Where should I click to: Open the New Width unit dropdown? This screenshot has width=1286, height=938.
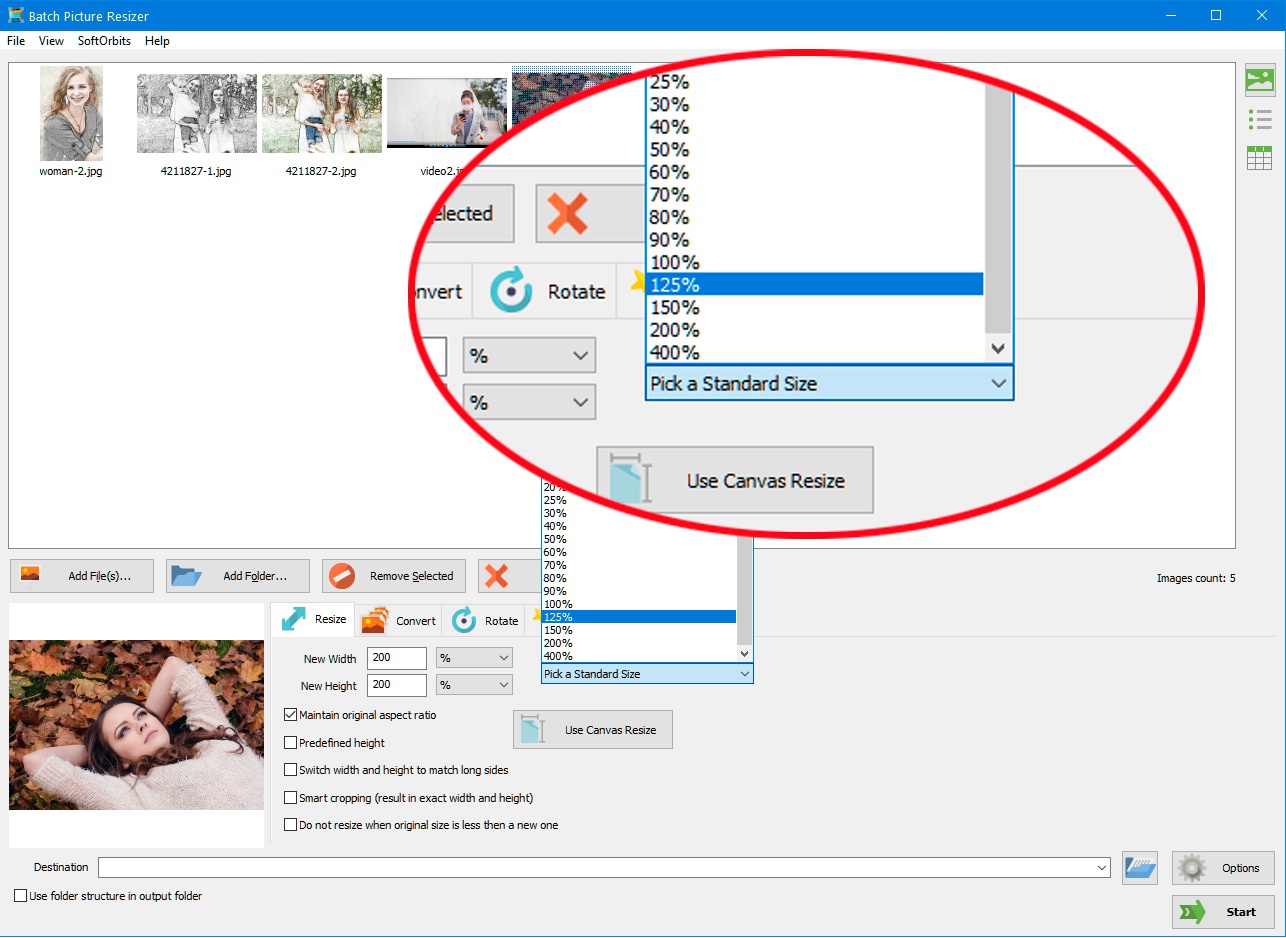(474, 658)
